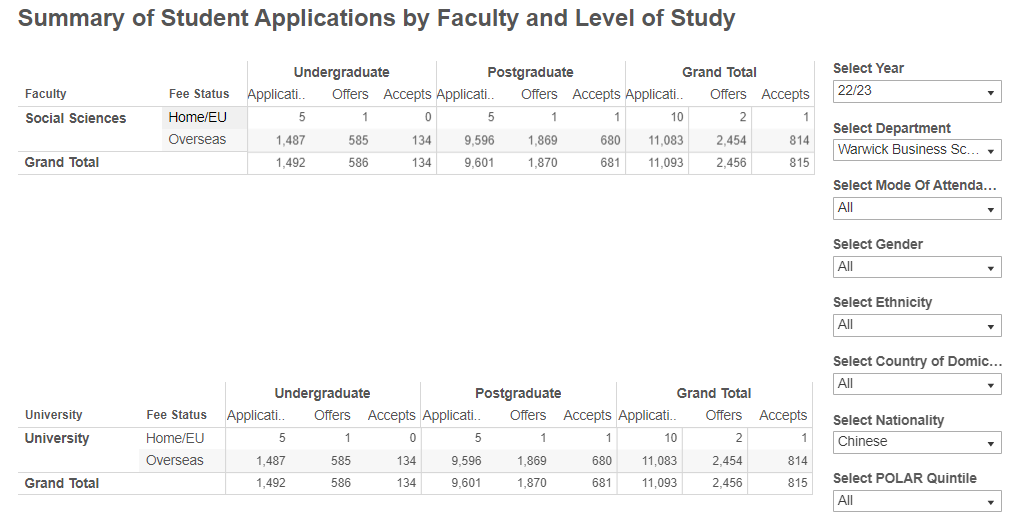Click Fee Status header in university table
Image resolution: width=1013 pixels, height=520 pixels.
coord(176,415)
